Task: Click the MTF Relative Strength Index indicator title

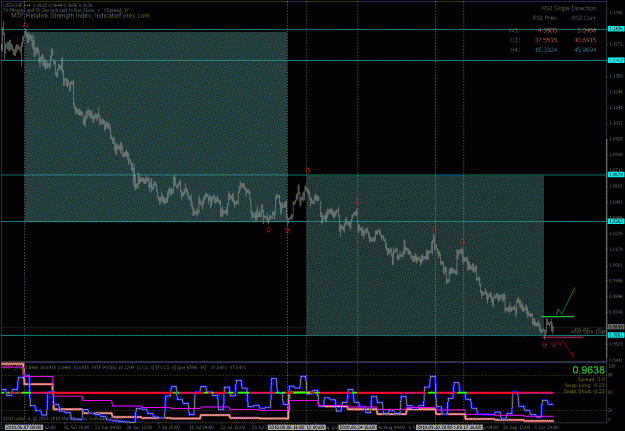Action: pos(80,16)
